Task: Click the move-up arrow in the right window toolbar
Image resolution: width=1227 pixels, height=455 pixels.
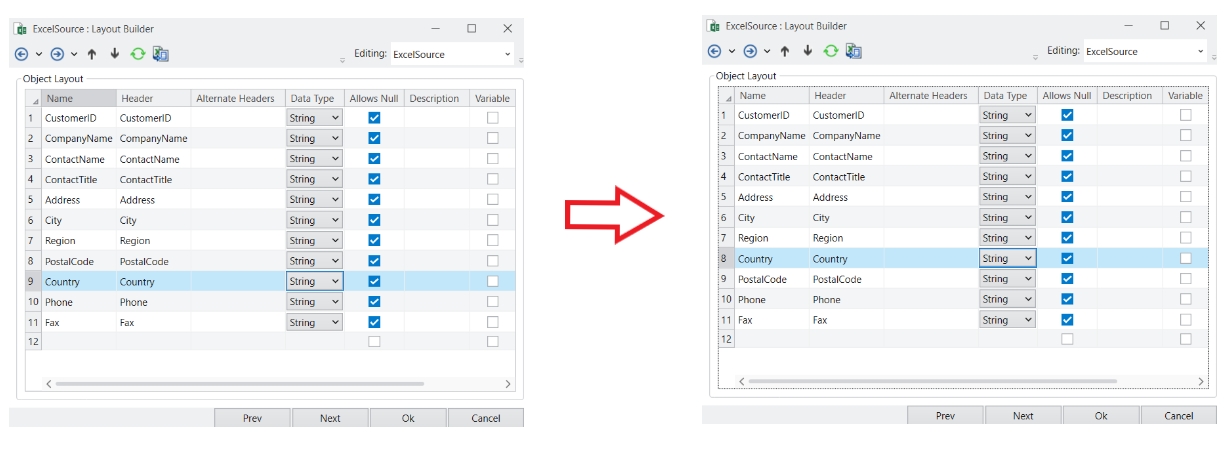Action: (x=785, y=51)
